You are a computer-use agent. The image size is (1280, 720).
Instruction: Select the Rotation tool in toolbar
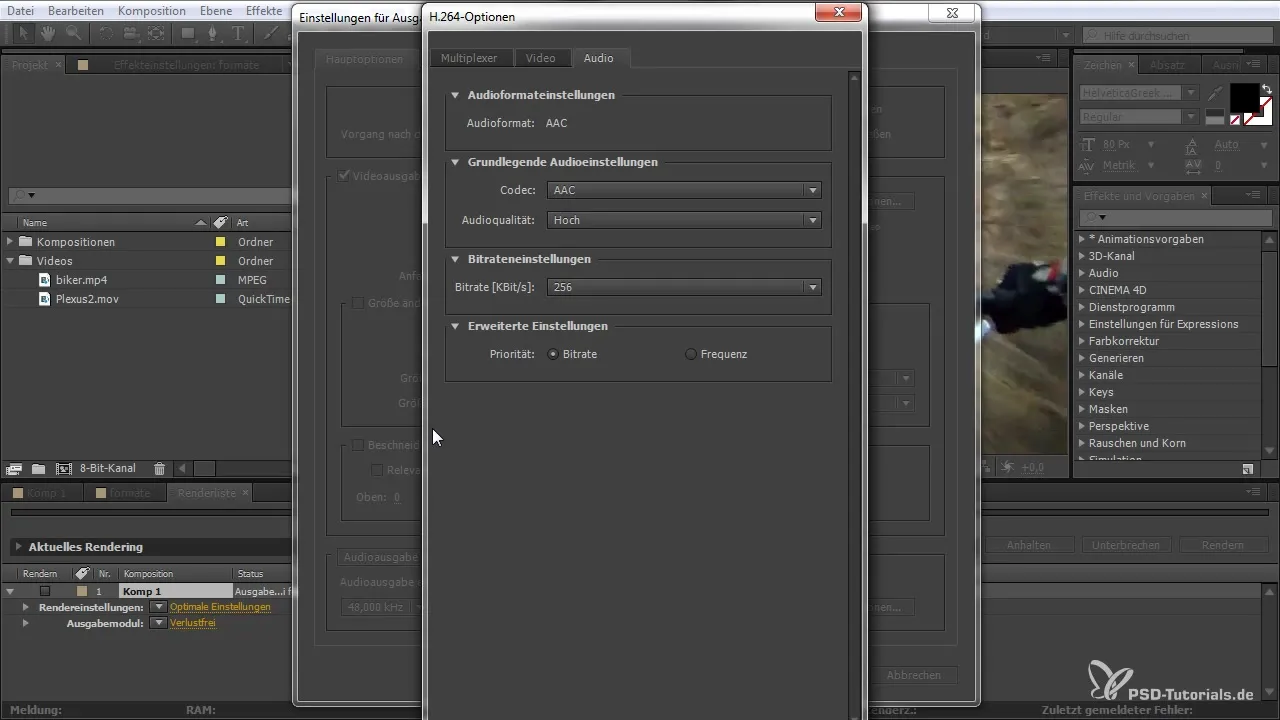[107, 33]
